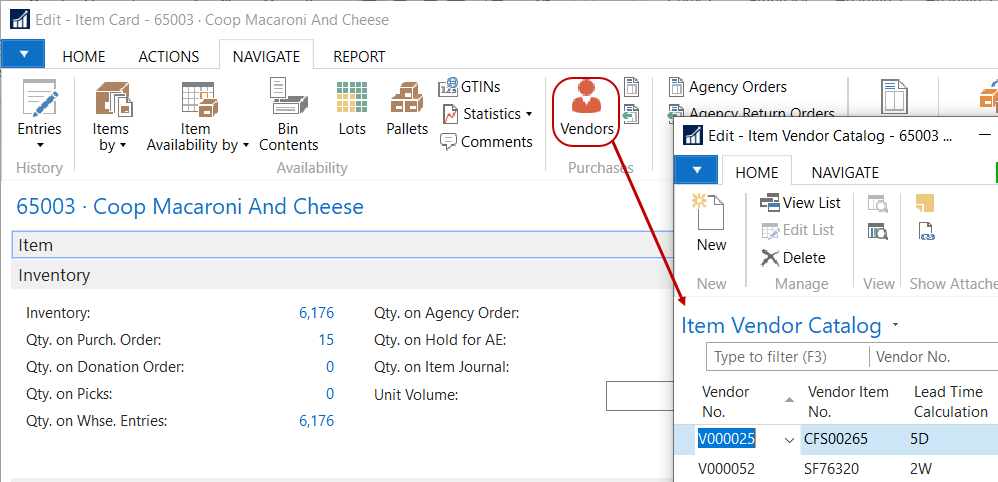This screenshot has width=998, height=482.
Task: Open Qty. on Purch. Order value 15
Action: point(326,340)
